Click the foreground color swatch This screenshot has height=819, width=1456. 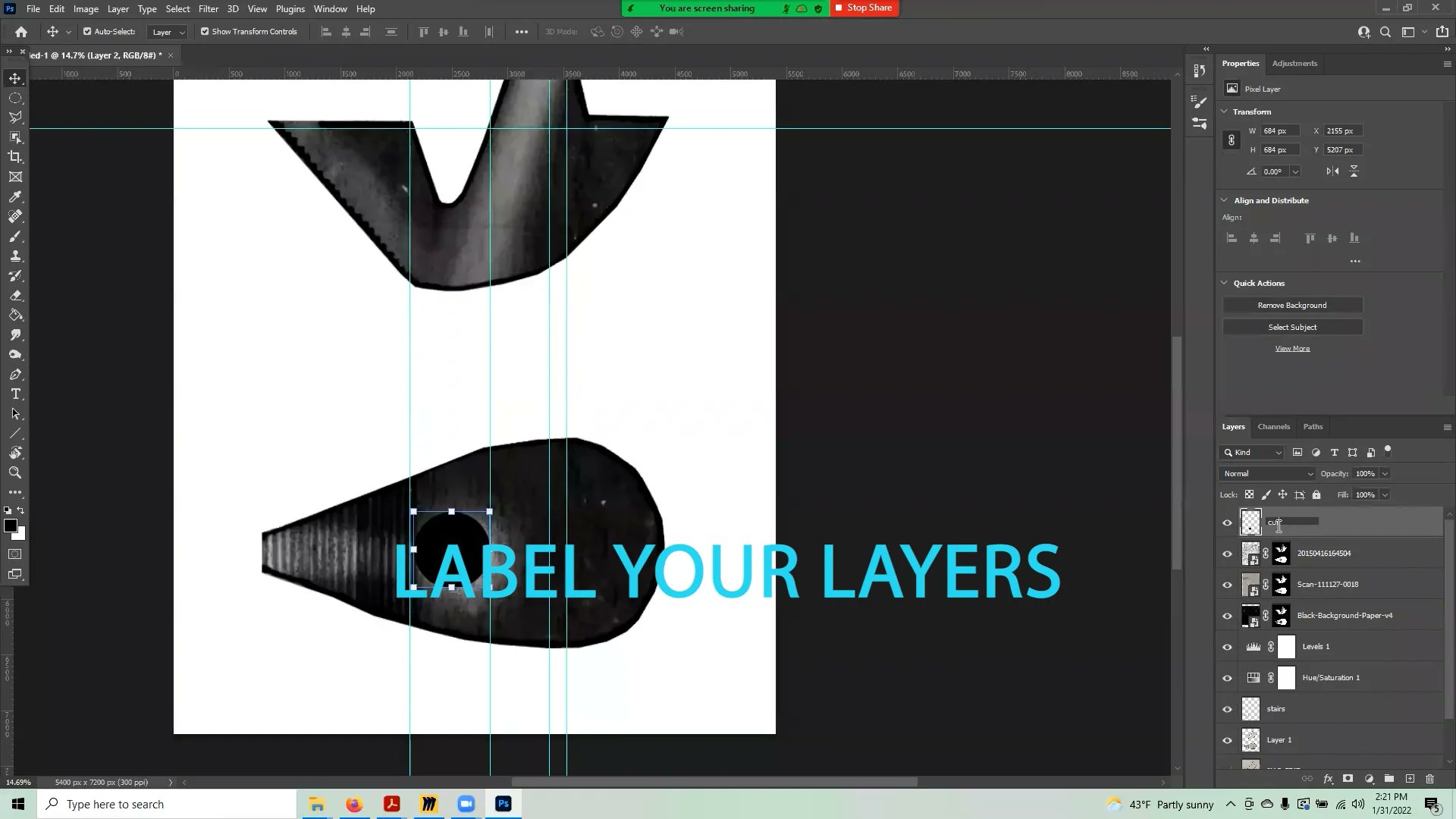pos(11,526)
